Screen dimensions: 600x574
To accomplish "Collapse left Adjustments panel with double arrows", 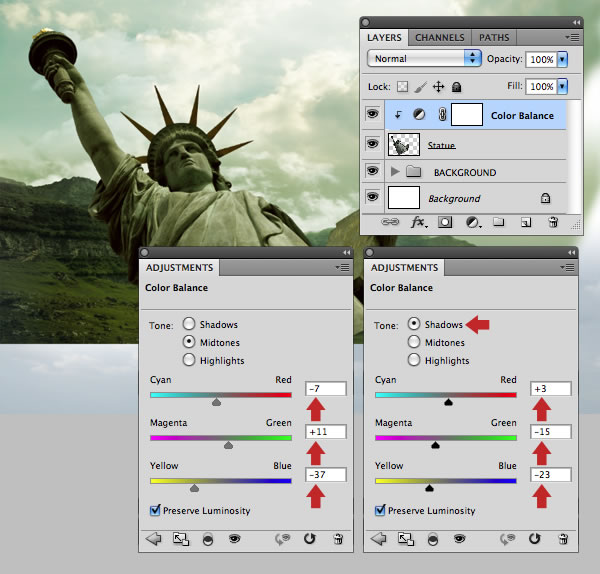I will click(346, 253).
